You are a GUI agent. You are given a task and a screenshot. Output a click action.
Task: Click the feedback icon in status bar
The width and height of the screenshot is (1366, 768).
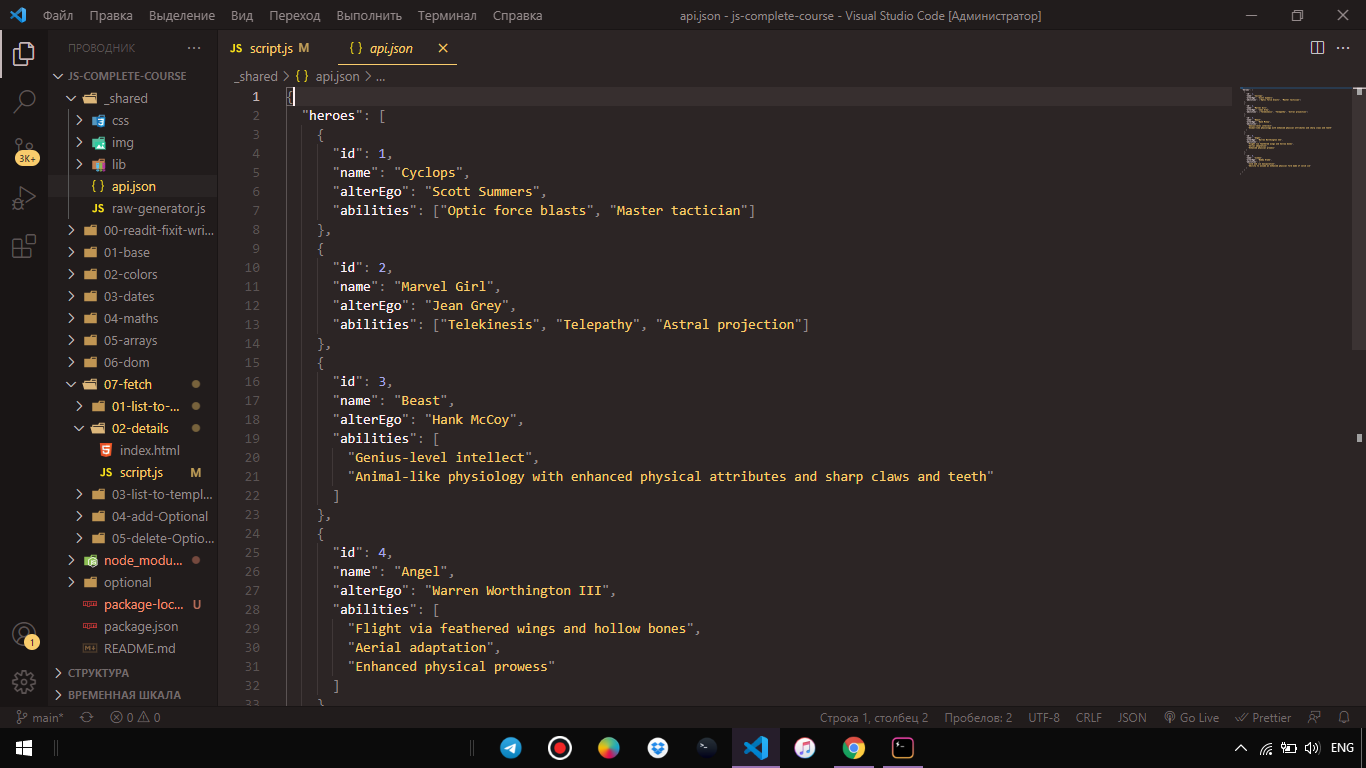click(x=1315, y=718)
